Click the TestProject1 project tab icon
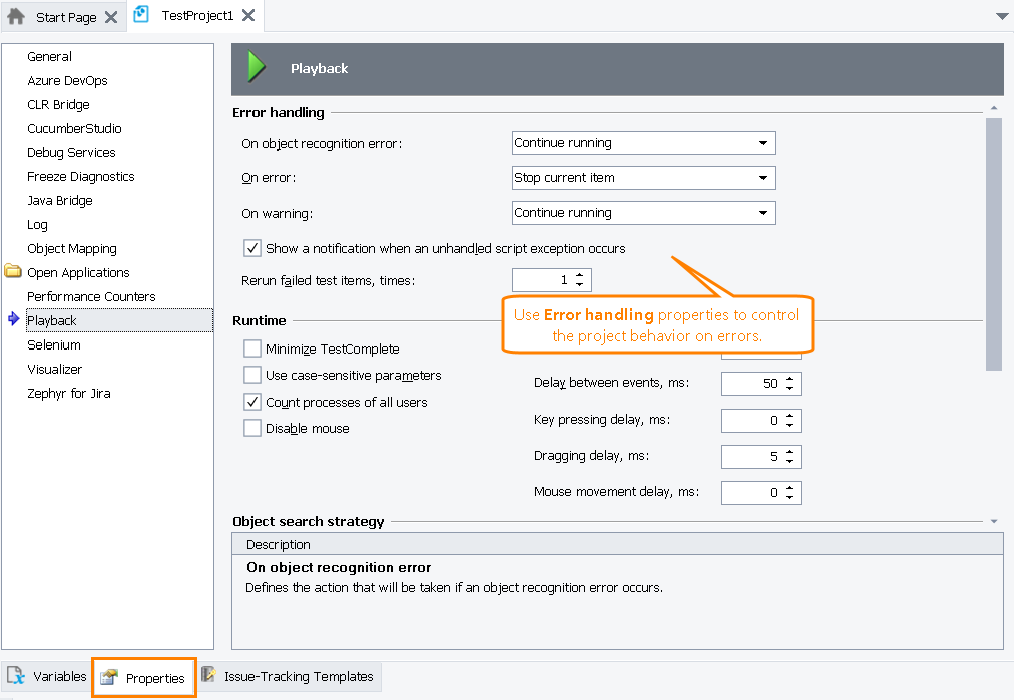Viewport: 1014px width, 700px height. coord(142,15)
